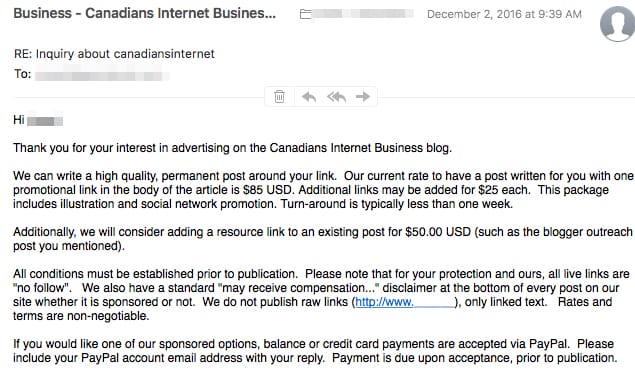Place cursor in Thank you for your interest line
The width and height of the screenshot is (635, 370).
coord(232,148)
